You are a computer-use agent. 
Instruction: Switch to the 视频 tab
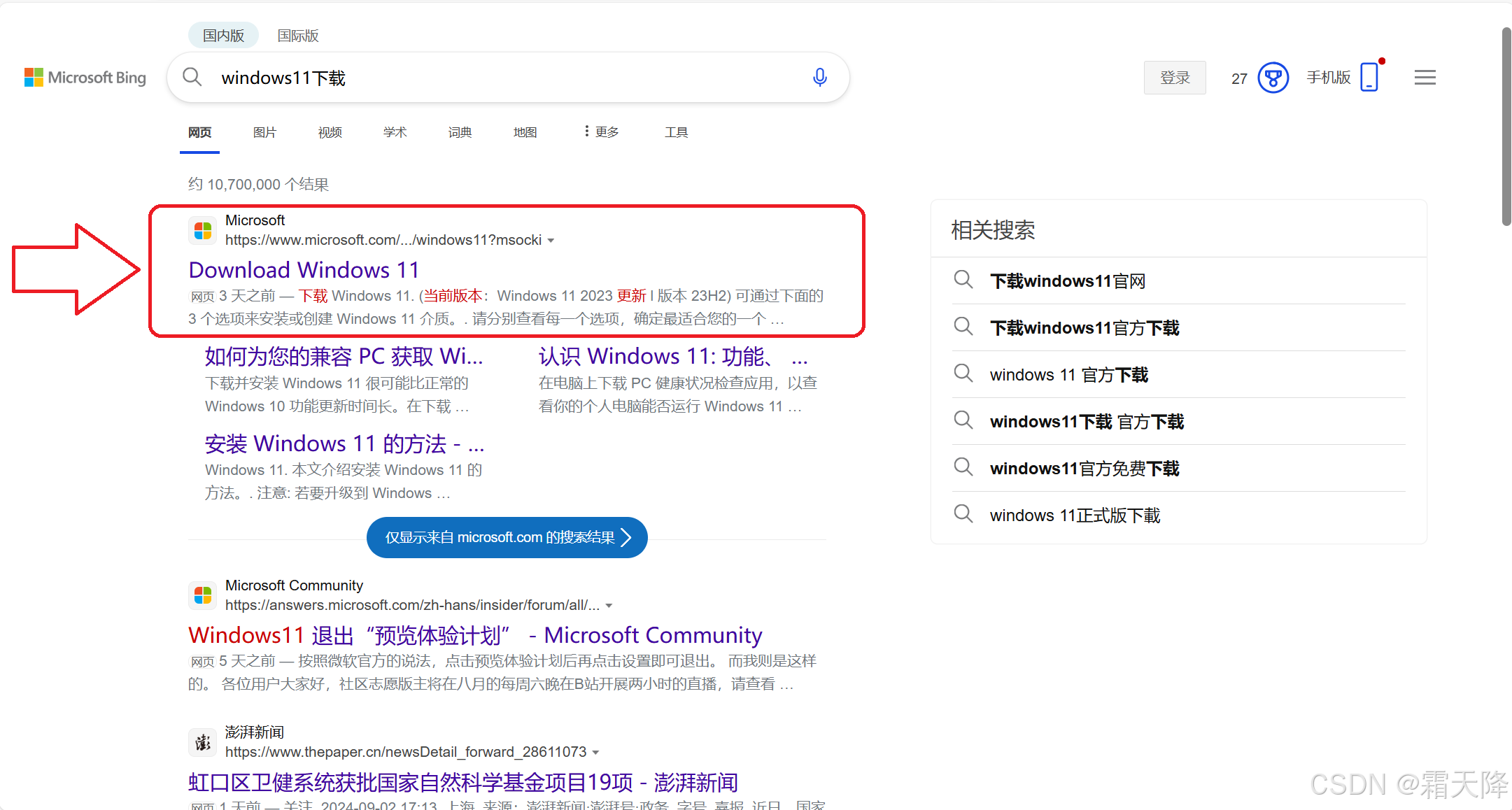click(330, 132)
